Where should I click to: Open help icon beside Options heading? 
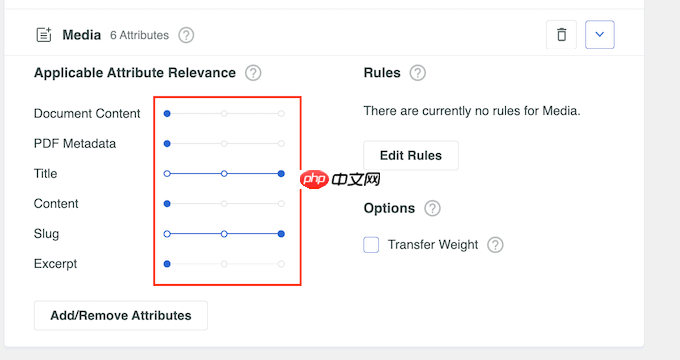pos(432,208)
